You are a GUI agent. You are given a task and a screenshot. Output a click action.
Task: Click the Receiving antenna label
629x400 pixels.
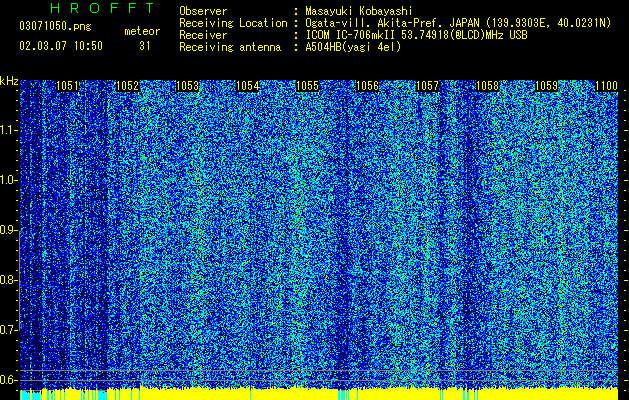coord(230,47)
